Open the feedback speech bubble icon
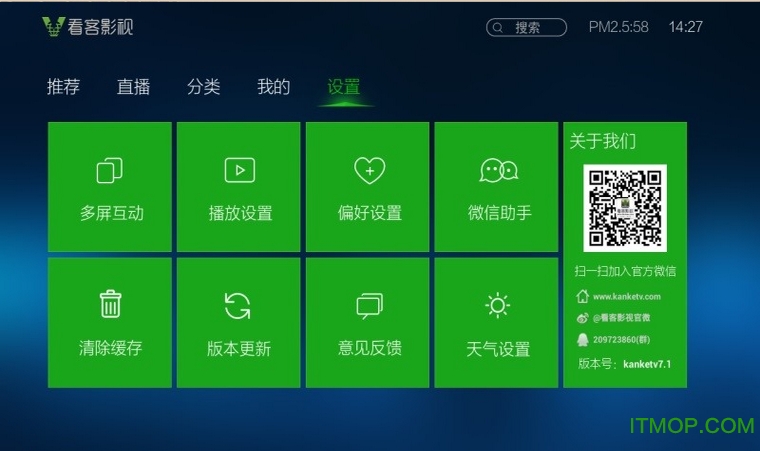 (369, 306)
